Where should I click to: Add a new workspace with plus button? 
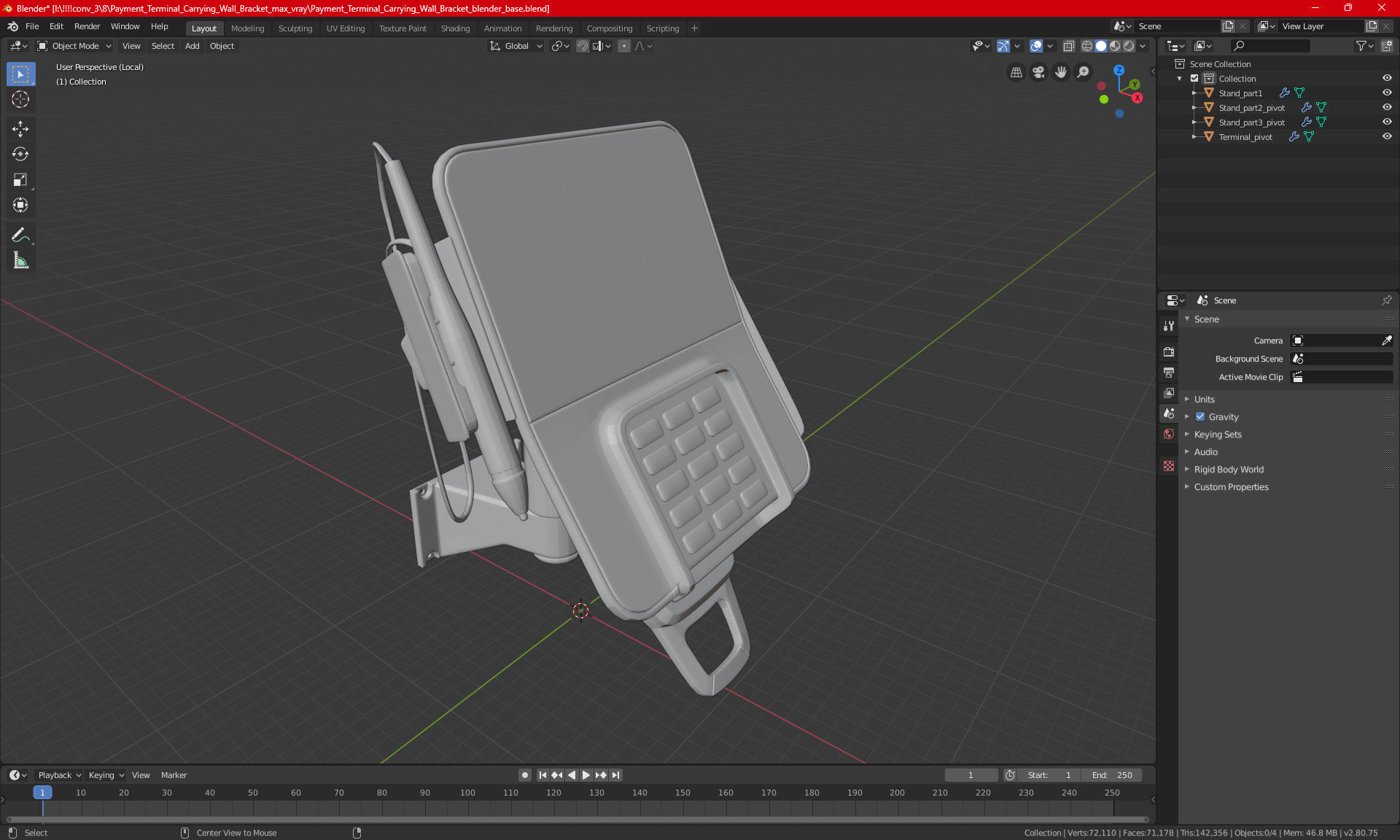694,28
